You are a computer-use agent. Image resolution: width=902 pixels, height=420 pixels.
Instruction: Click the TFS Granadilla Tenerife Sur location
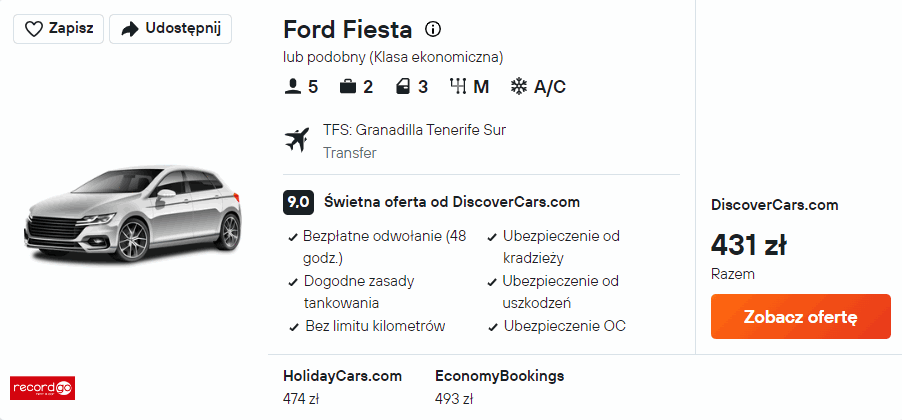click(x=415, y=130)
